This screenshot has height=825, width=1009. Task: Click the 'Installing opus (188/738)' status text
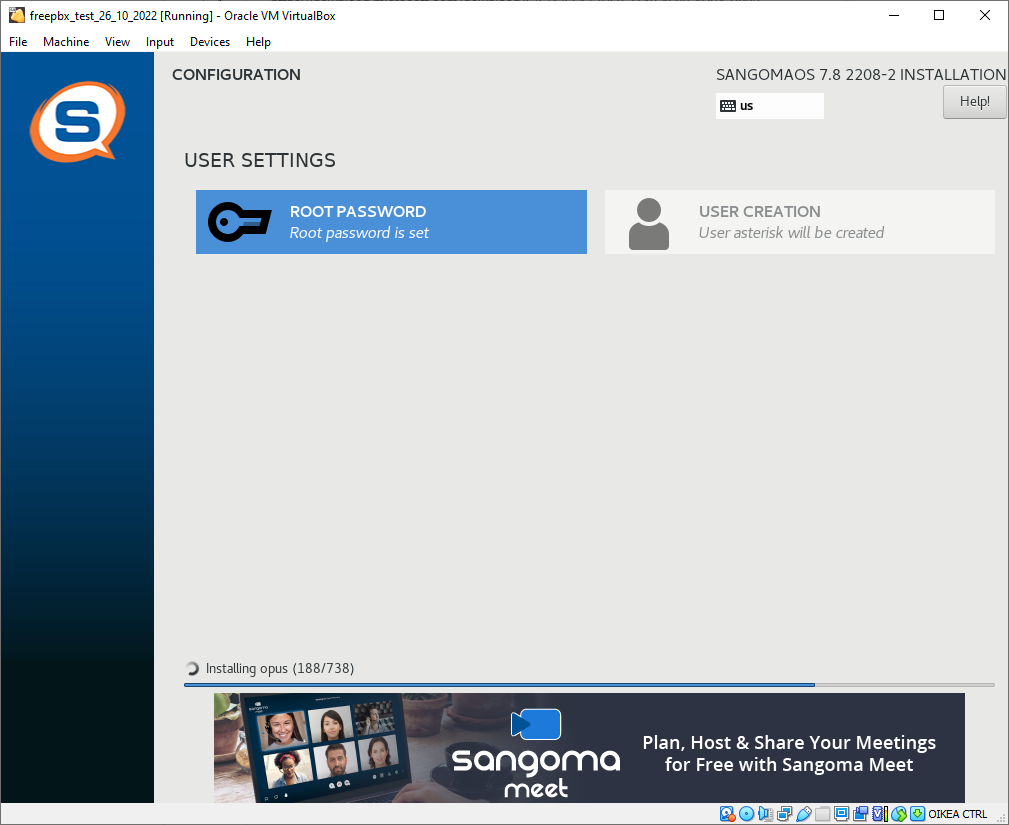(x=280, y=669)
